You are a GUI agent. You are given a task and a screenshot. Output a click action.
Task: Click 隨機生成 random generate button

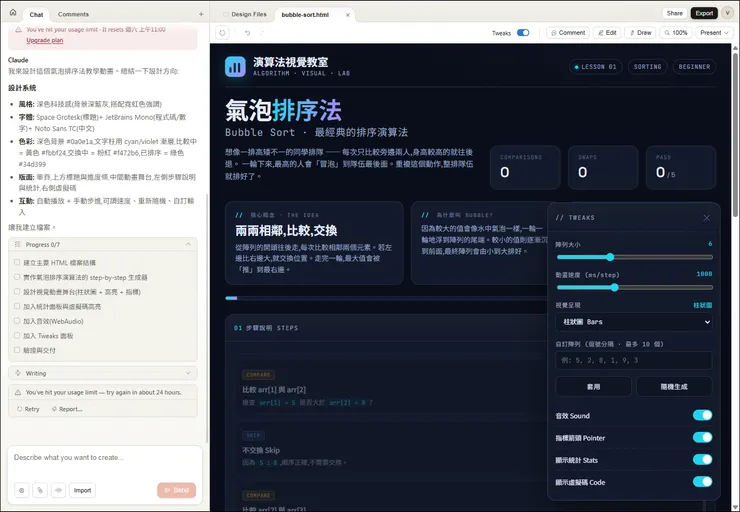click(674, 386)
